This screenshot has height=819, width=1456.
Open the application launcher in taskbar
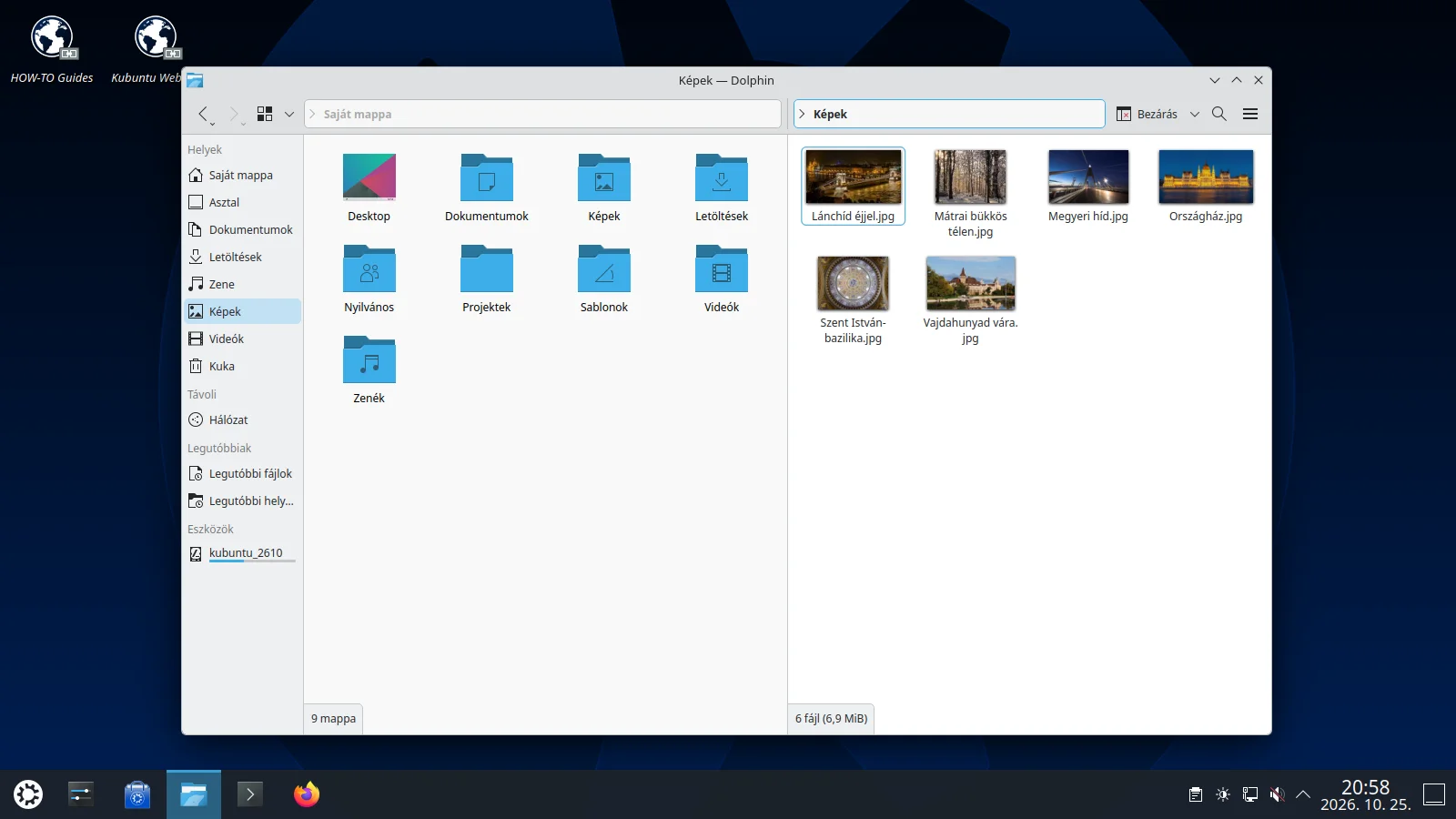pos(28,794)
